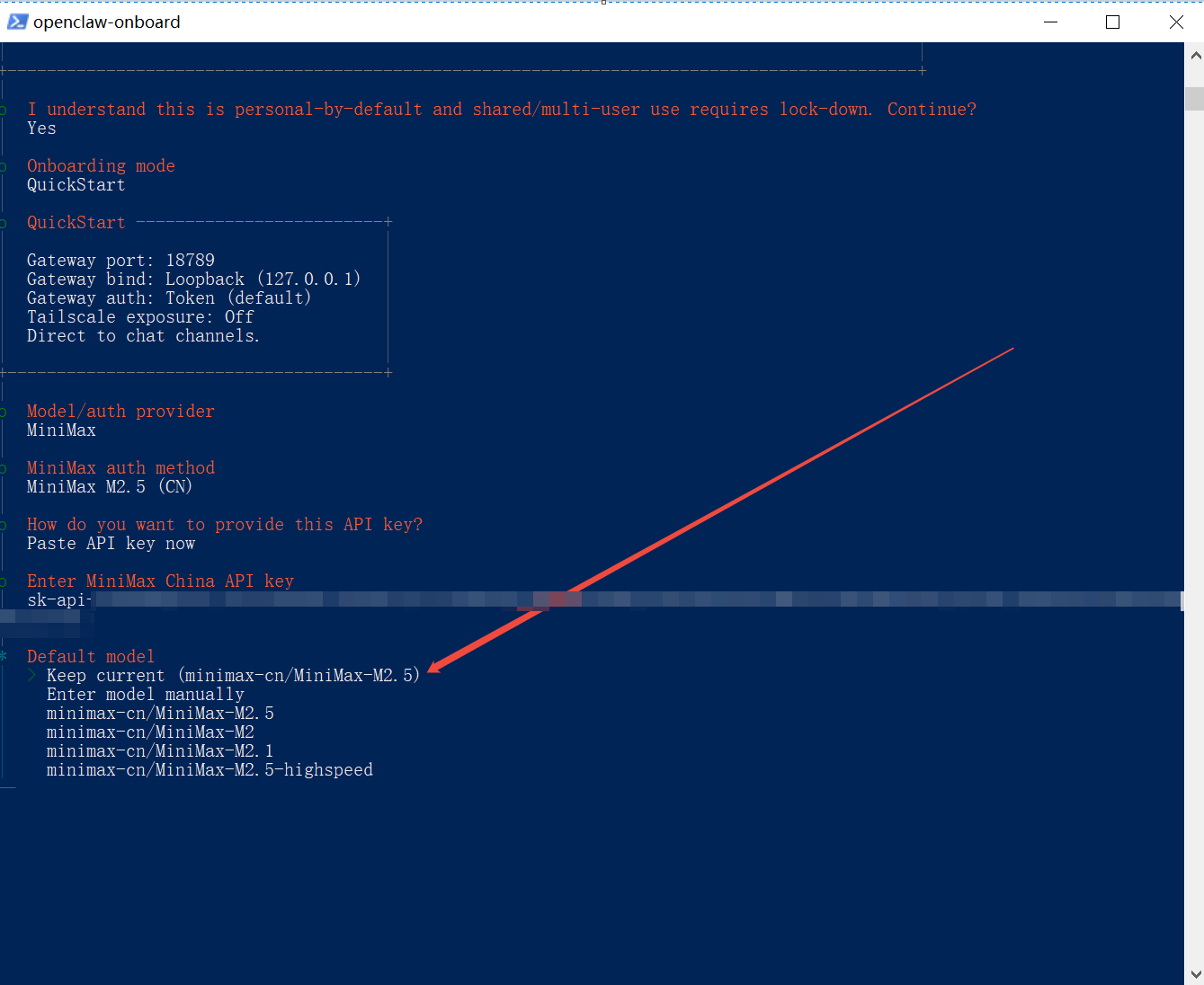Viewport: 1204px width, 985px height.
Task: Click the vertical scrollbar thumb
Action: click(x=1194, y=98)
